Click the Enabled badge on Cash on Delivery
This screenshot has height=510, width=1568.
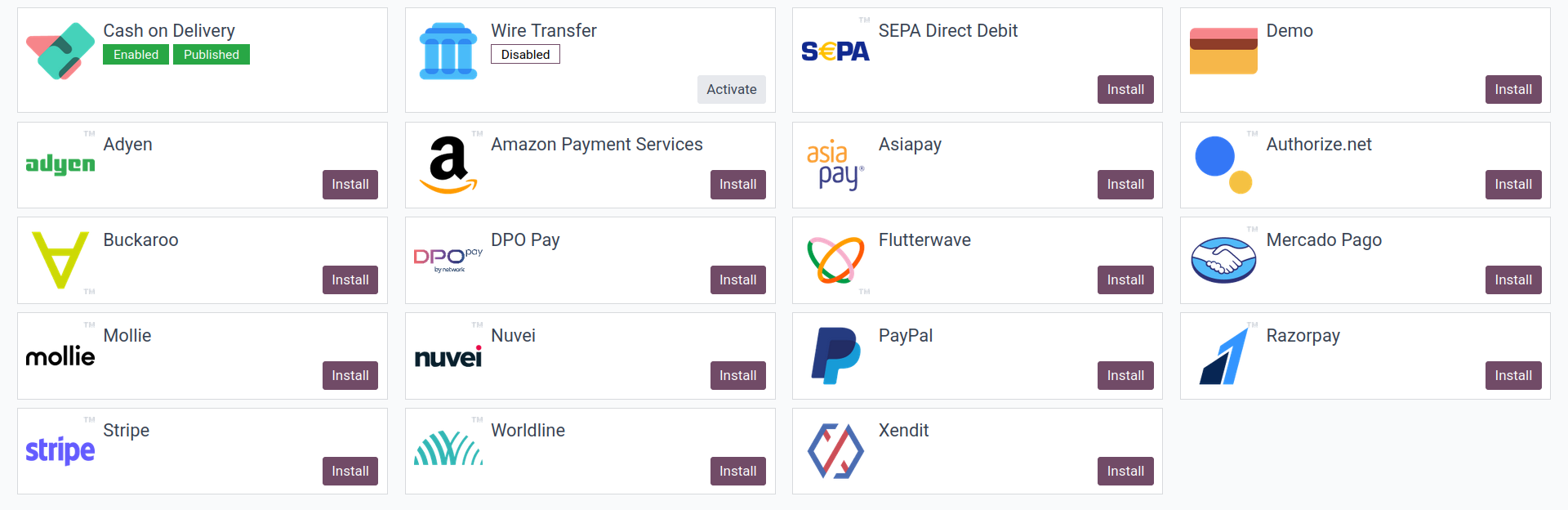(136, 55)
